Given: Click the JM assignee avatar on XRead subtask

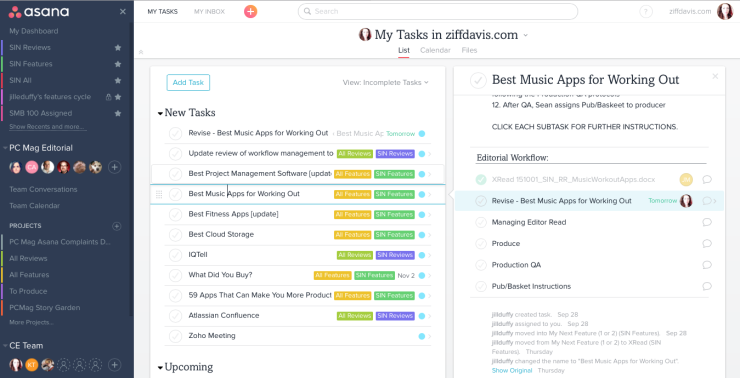Looking at the screenshot, I should point(686,179).
